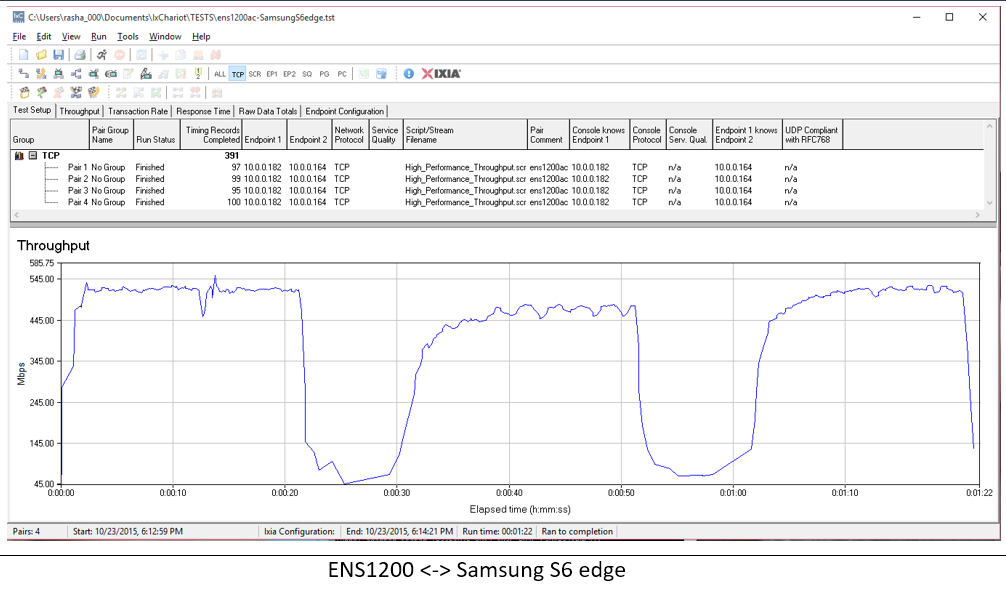Screen dimensions: 1006x598
Task: Click the UDP Compliant with RFC768 header
Action: coord(812,135)
